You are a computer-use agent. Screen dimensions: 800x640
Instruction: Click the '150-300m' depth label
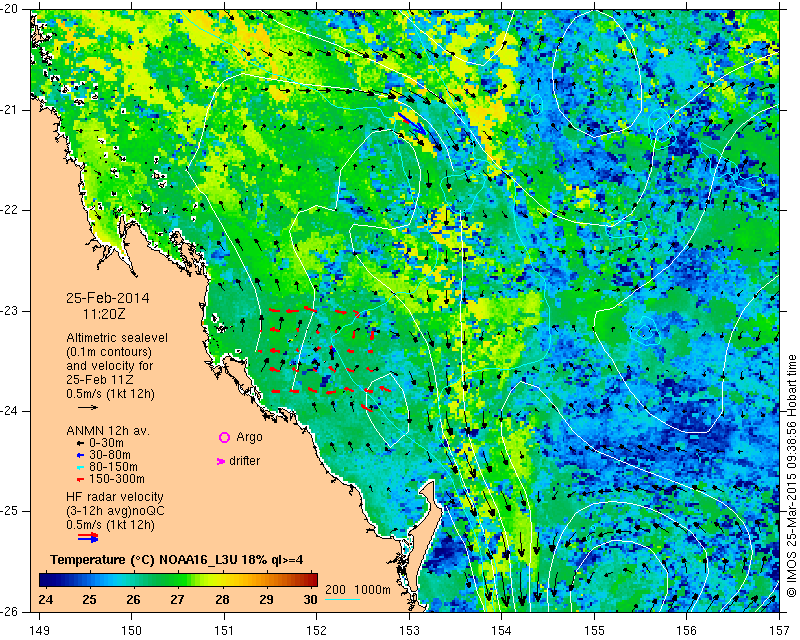point(116,479)
